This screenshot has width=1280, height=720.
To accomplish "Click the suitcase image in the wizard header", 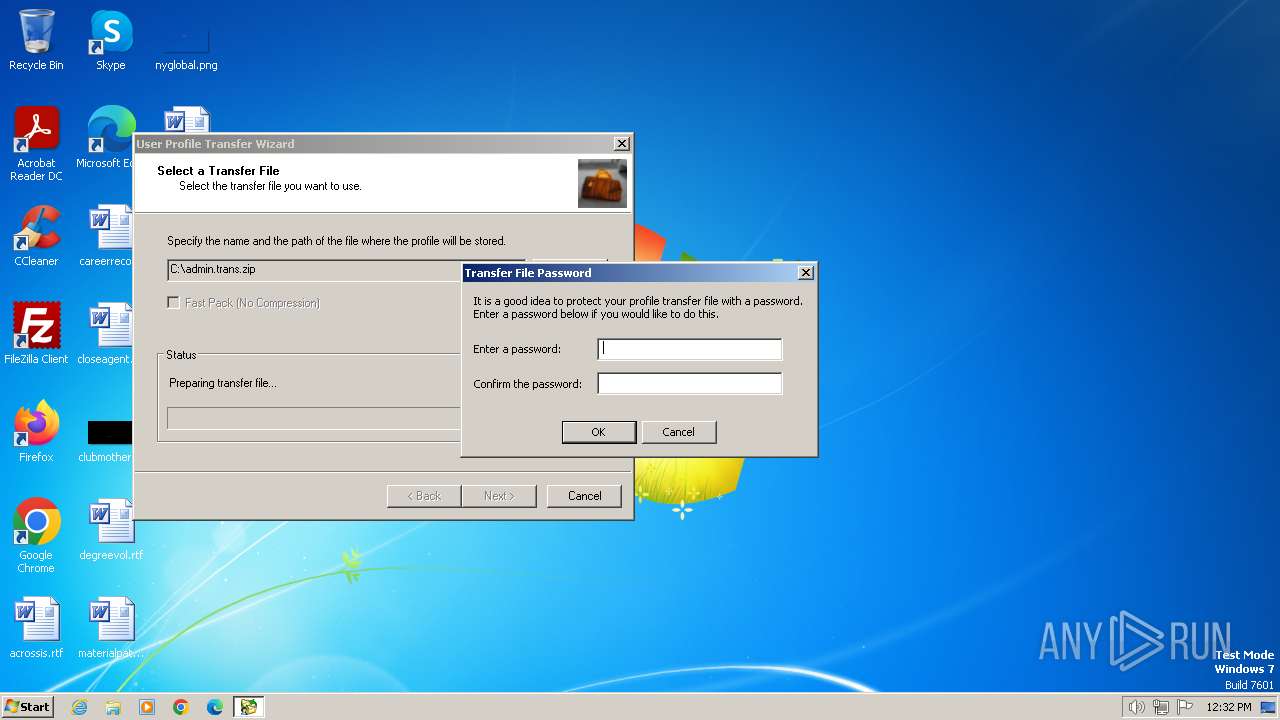I will tap(602, 183).
